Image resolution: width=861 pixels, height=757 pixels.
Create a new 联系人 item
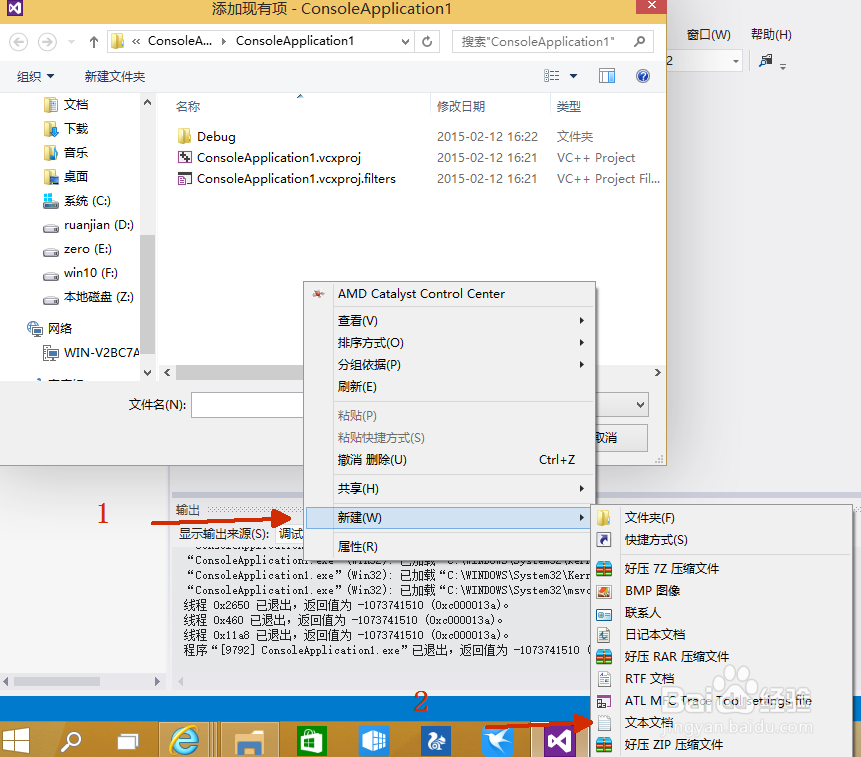pos(721,613)
